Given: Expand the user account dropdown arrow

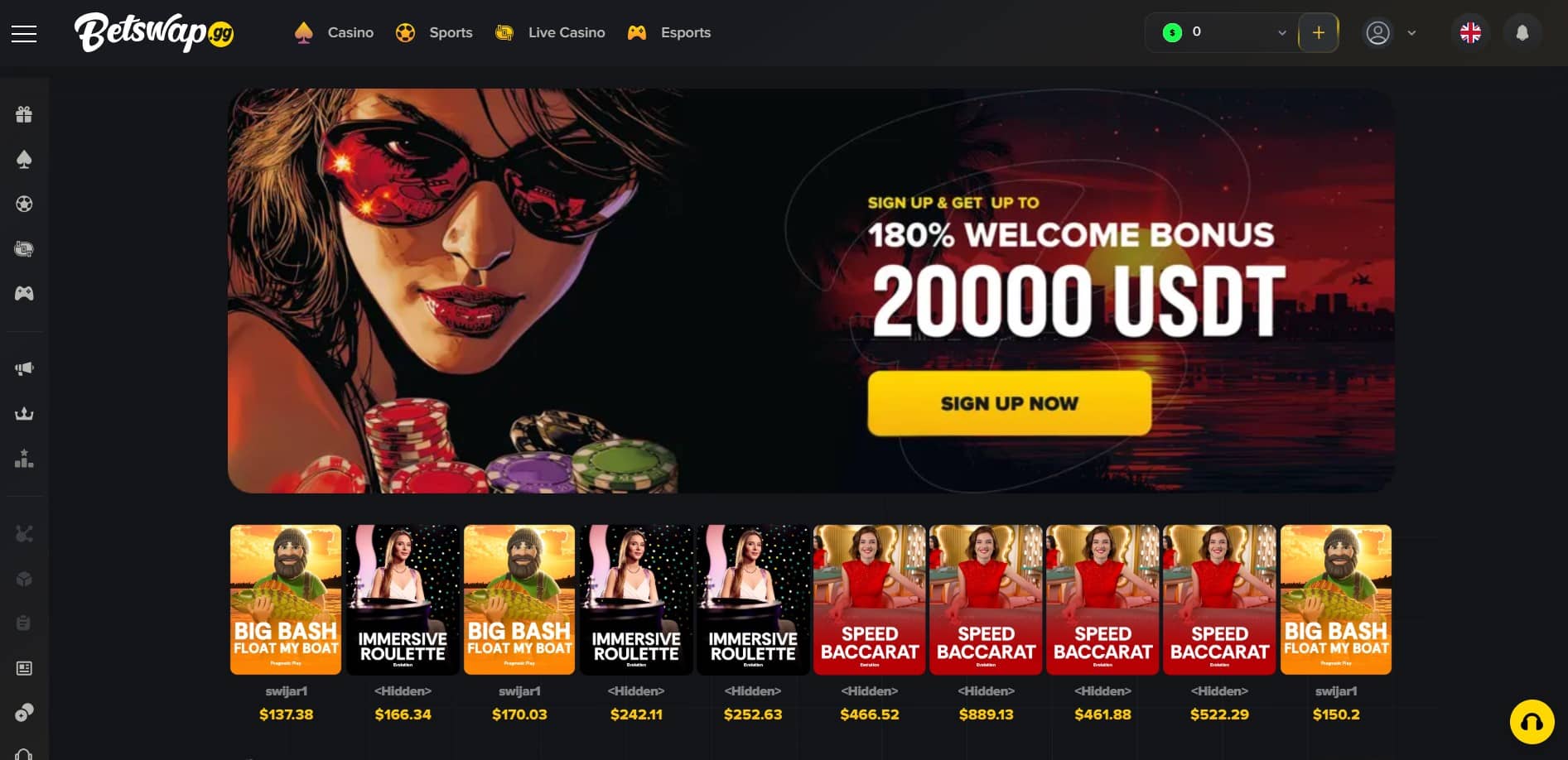Looking at the screenshot, I should click(1411, 33).
